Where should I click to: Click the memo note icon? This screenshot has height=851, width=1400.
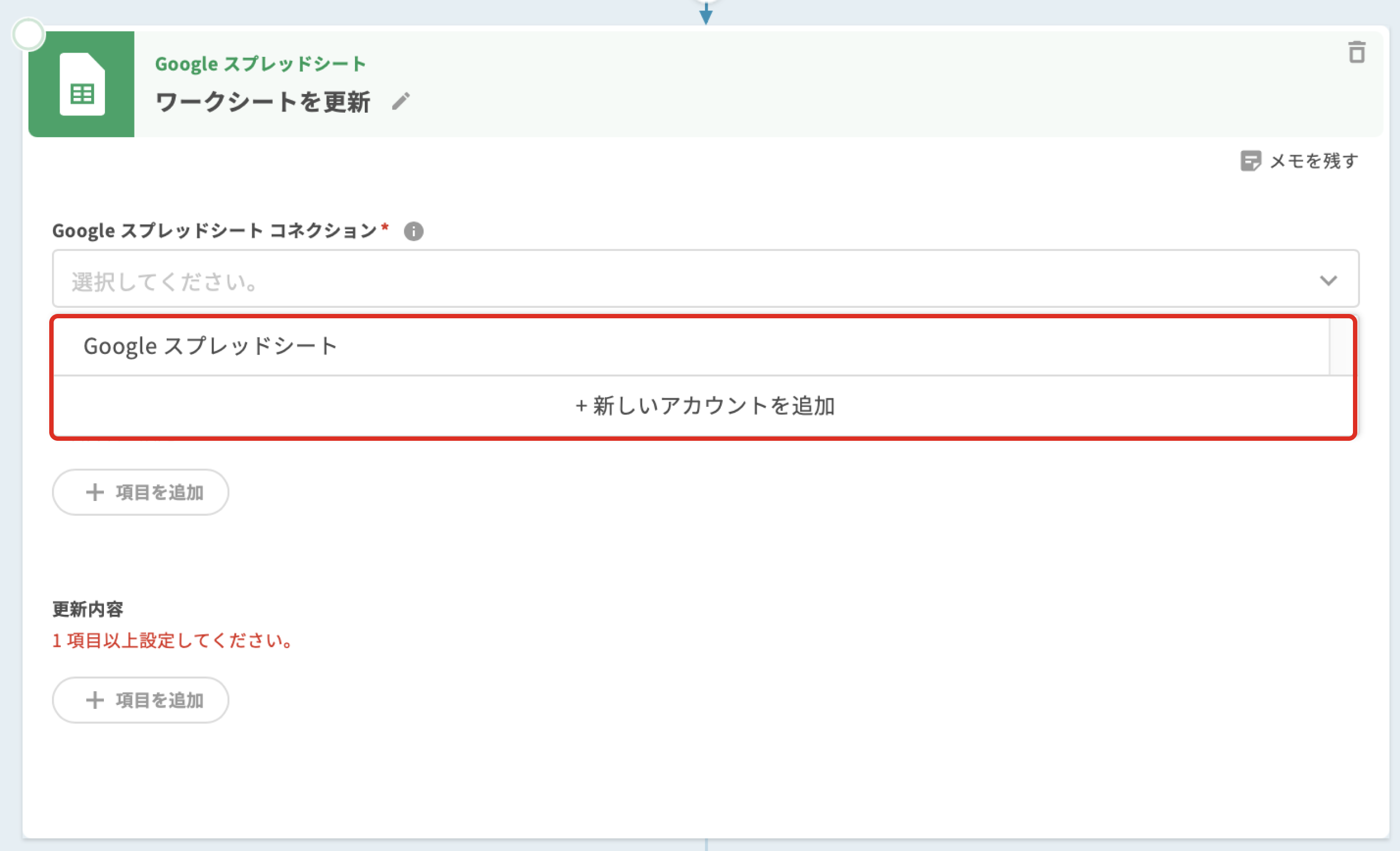pyautogui.click(x=1250, y=161)
